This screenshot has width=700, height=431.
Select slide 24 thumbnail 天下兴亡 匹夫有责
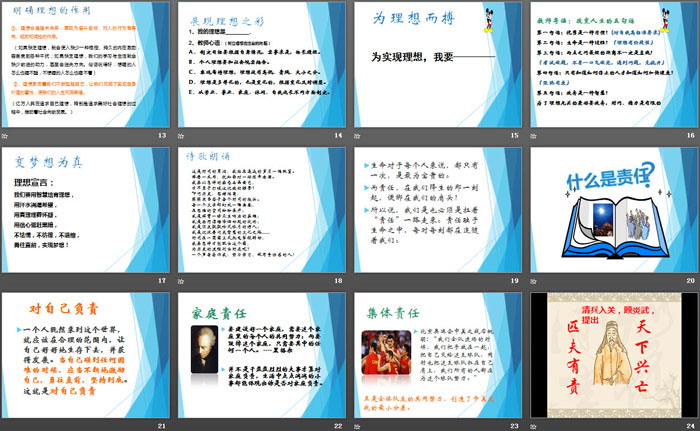pos(614,355)
